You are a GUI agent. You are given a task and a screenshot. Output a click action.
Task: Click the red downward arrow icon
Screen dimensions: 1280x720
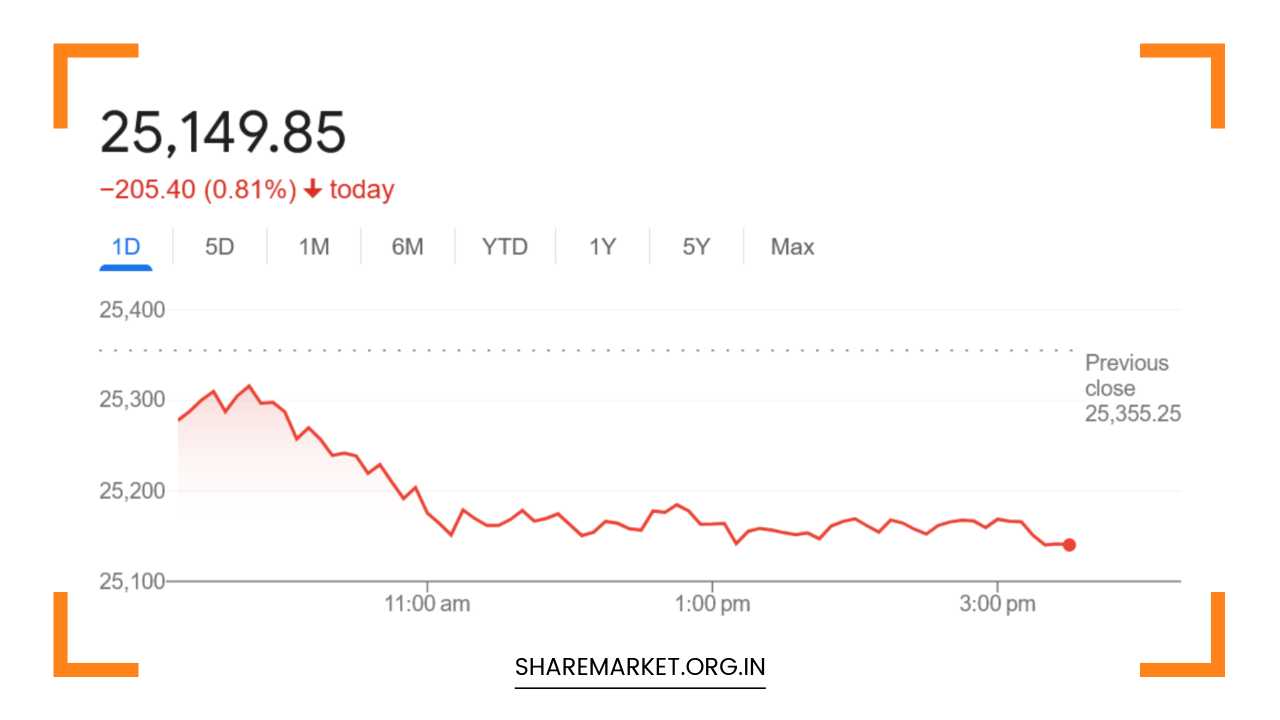[x=312, y=189]
